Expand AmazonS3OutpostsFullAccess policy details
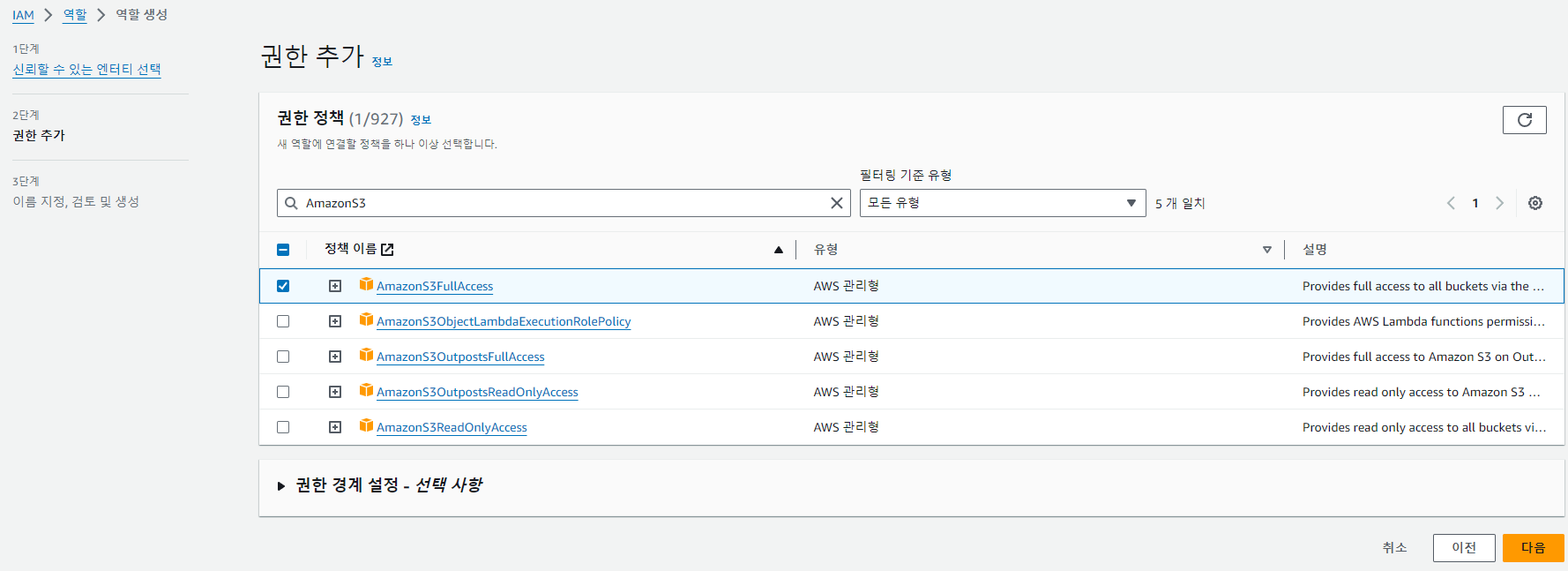 point(335,357)
